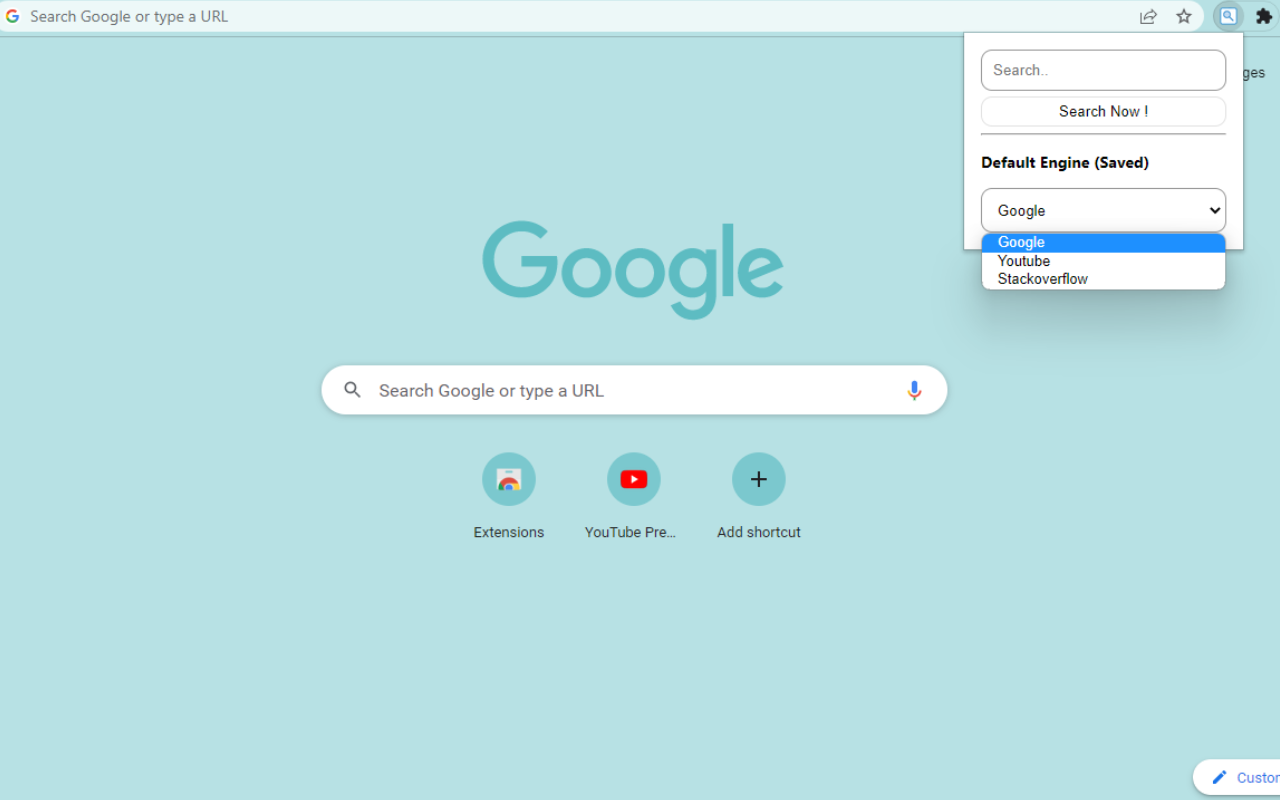Focus the extension popup Search.. field
Screen dimensions: 1280x800
(x=1103, y=70)
